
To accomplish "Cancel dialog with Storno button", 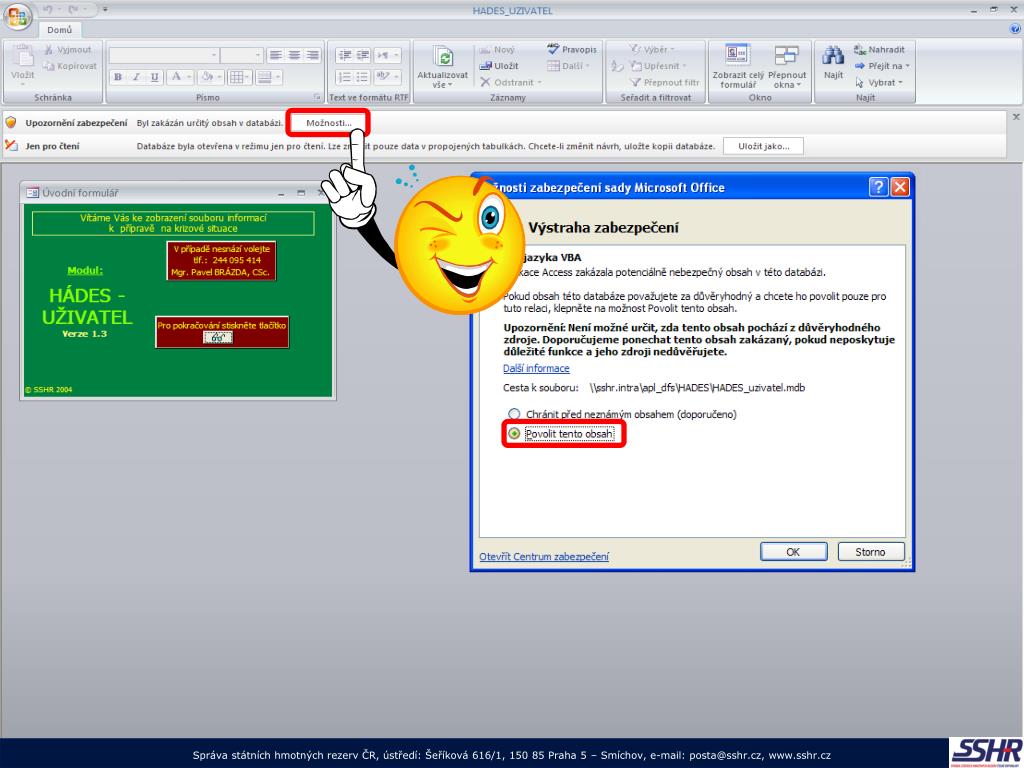I will pos(871,552).
